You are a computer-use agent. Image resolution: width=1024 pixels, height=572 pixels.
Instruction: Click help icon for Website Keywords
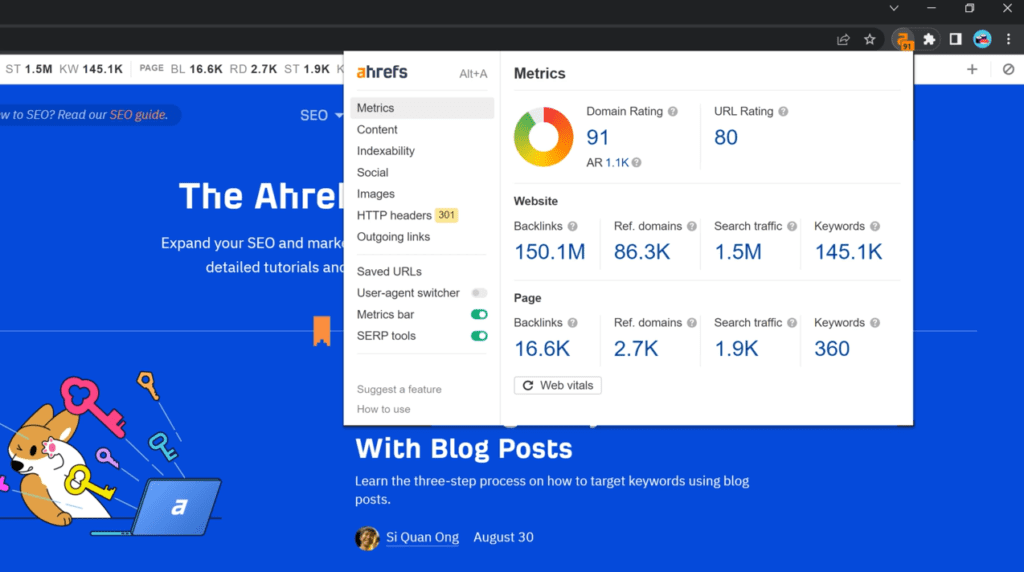(875, 227)
